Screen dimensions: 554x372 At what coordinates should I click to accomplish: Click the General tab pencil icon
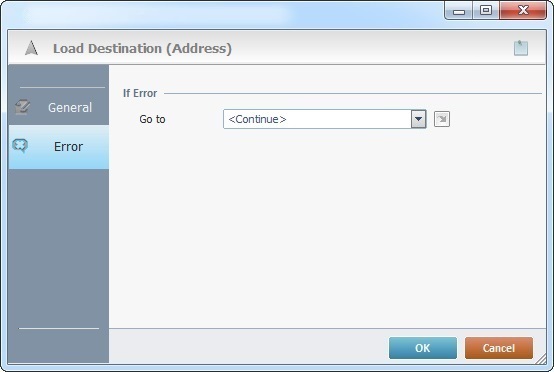(23, 107)
